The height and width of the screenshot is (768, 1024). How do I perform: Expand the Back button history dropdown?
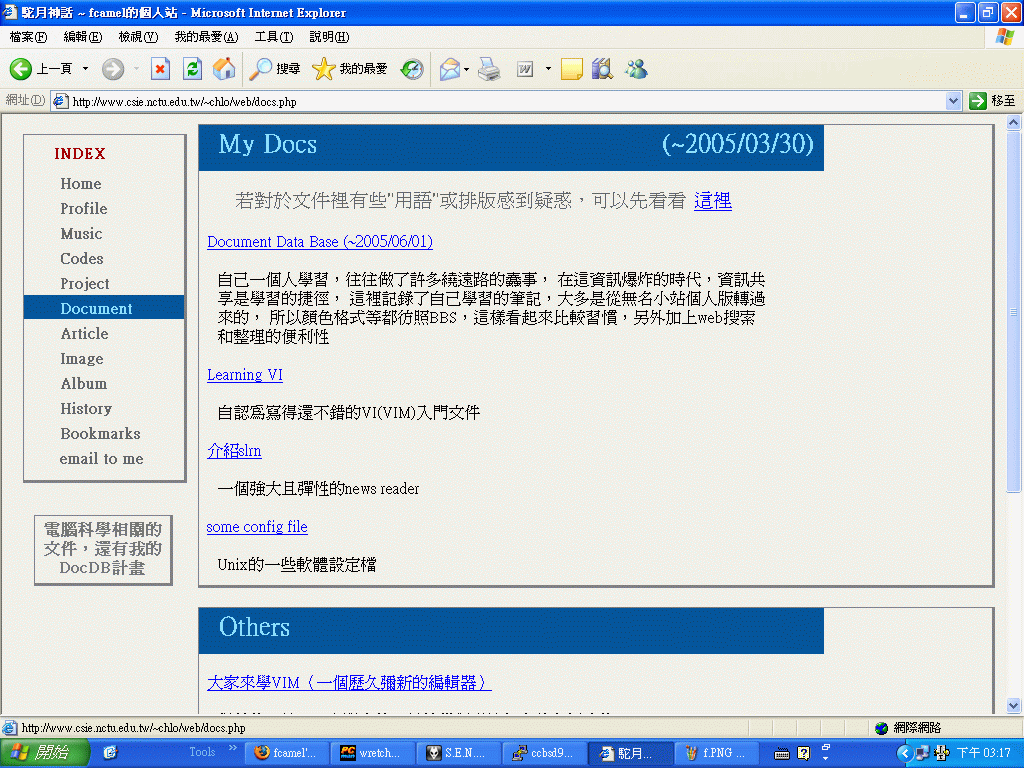click(x=85, y=69)
